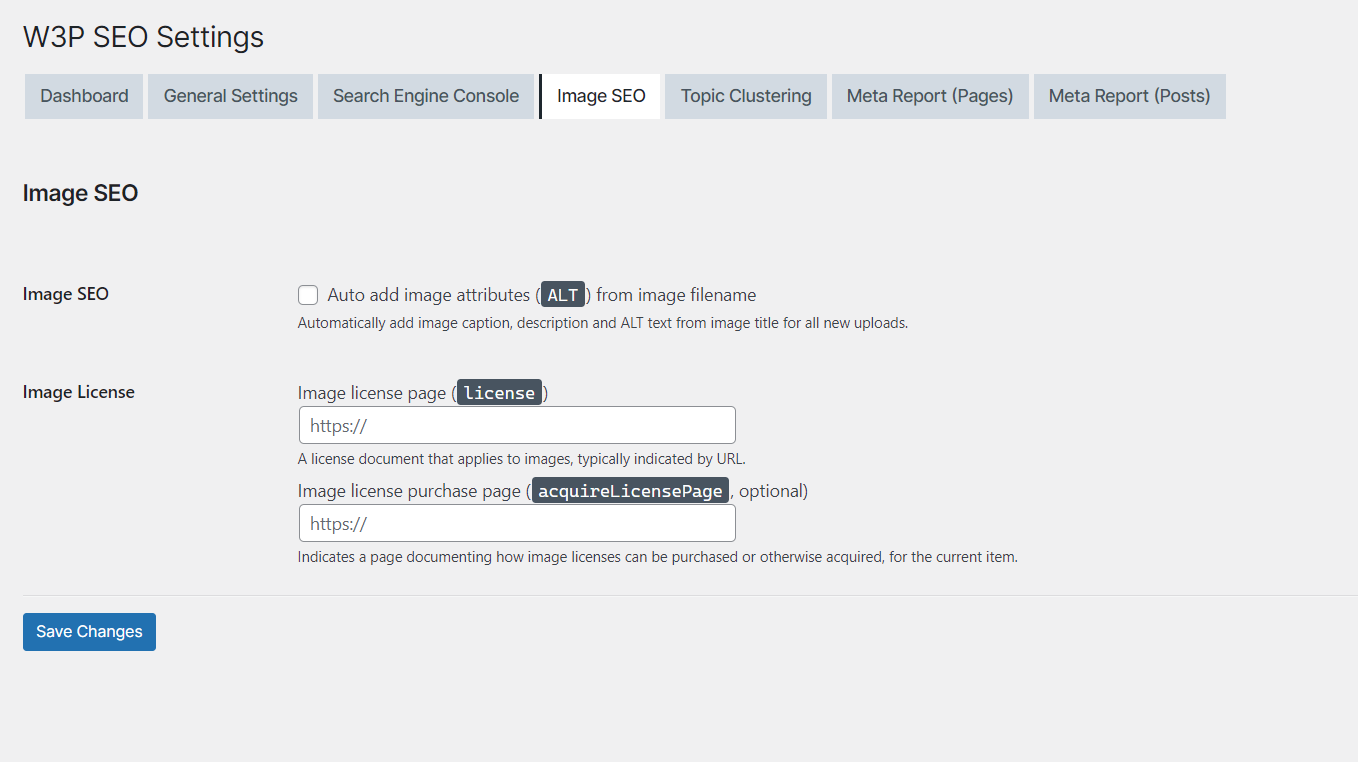
Task: Open the Dashboard tab
Action: (84, 96)
